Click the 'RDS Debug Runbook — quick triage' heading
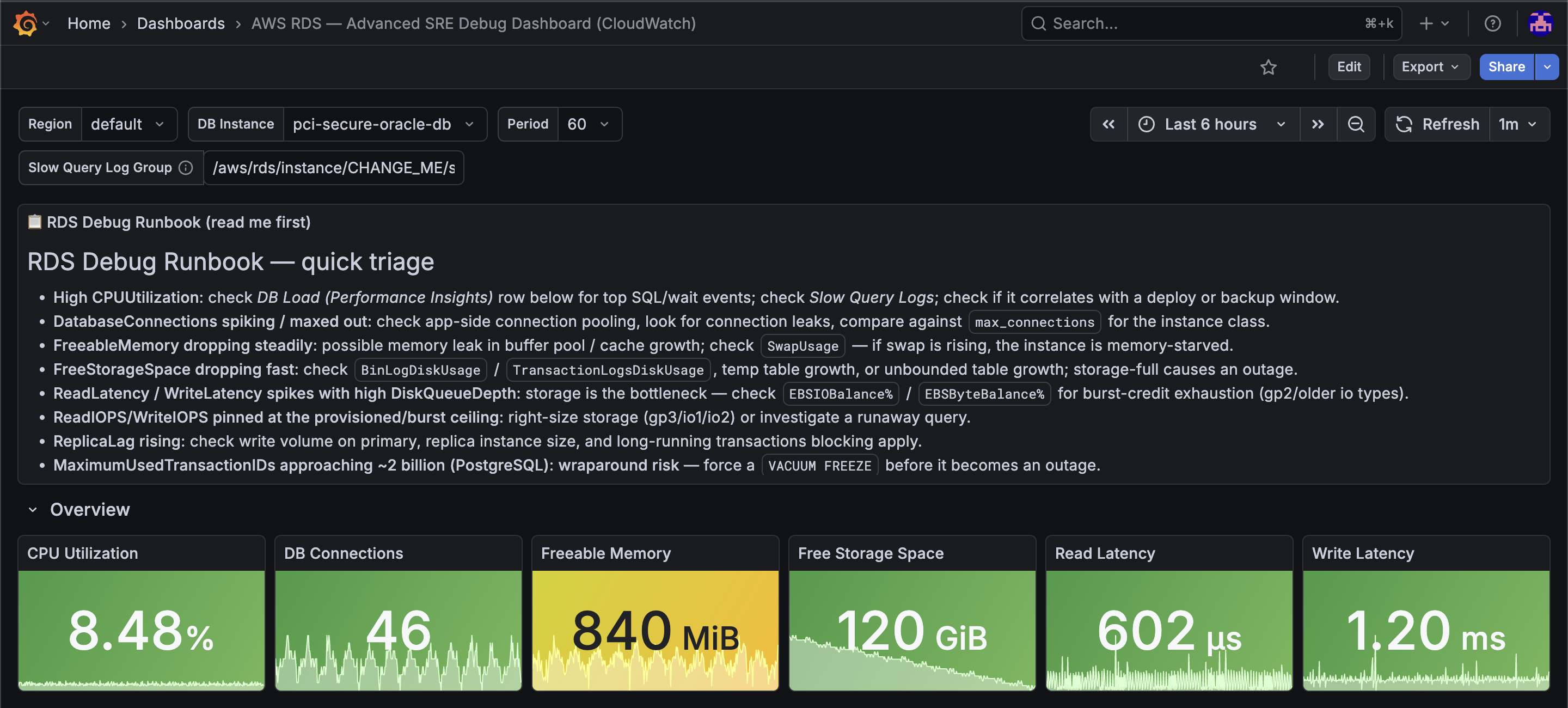Viewport: 1568px width, 708px height. click(231, 262)
